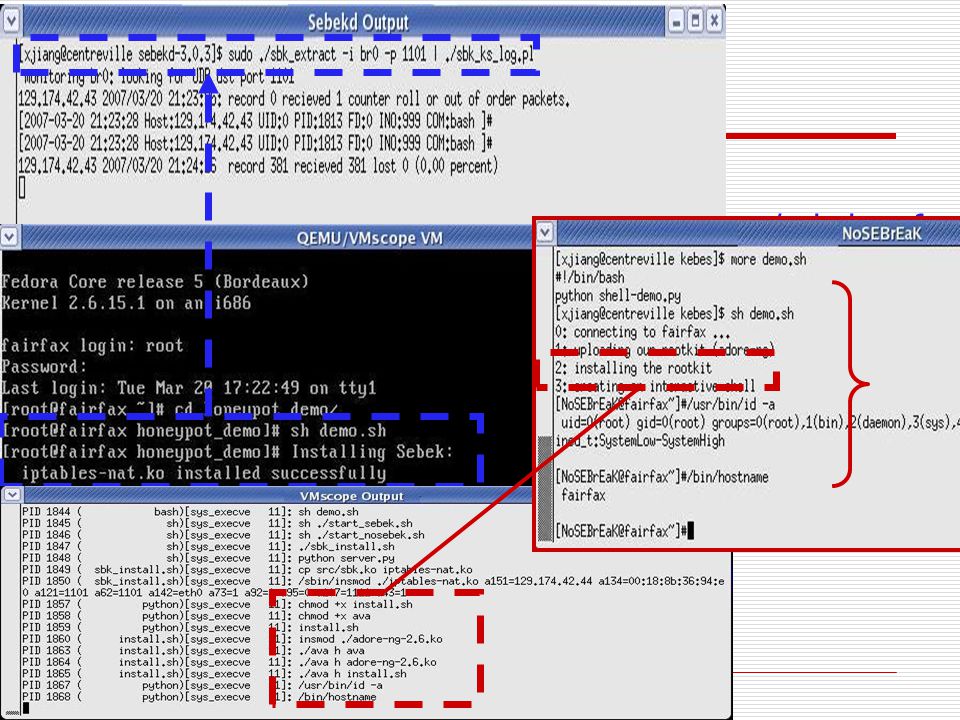The width and height of the screenshot is (960, 720).
Task: Click 'iptables-nat.ko installed successfully' line
Action: point(204,473)
